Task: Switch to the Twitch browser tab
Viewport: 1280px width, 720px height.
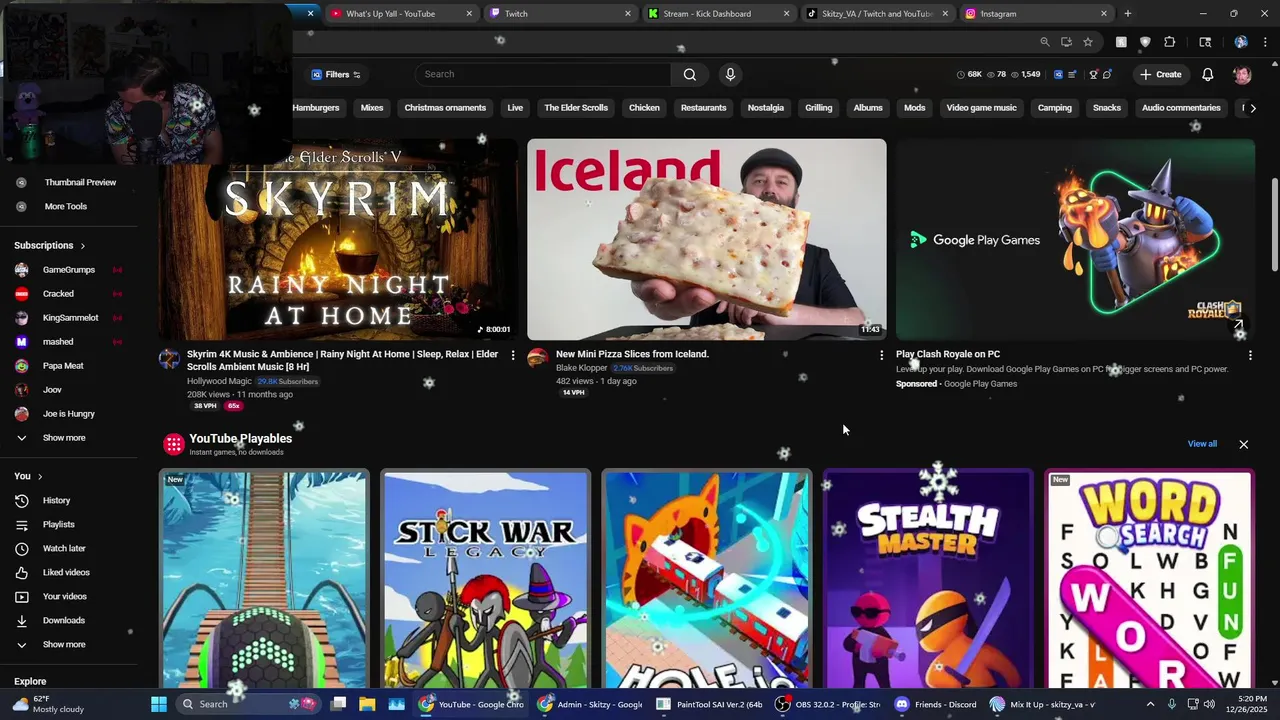Action: [560, 14]
